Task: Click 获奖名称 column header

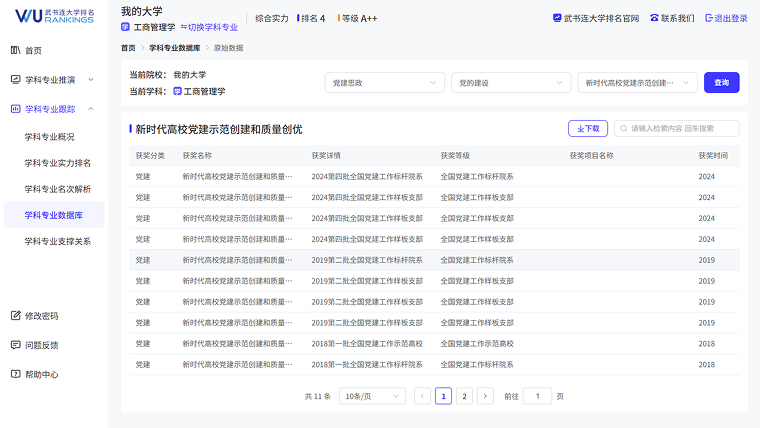Action: [197, 156]
